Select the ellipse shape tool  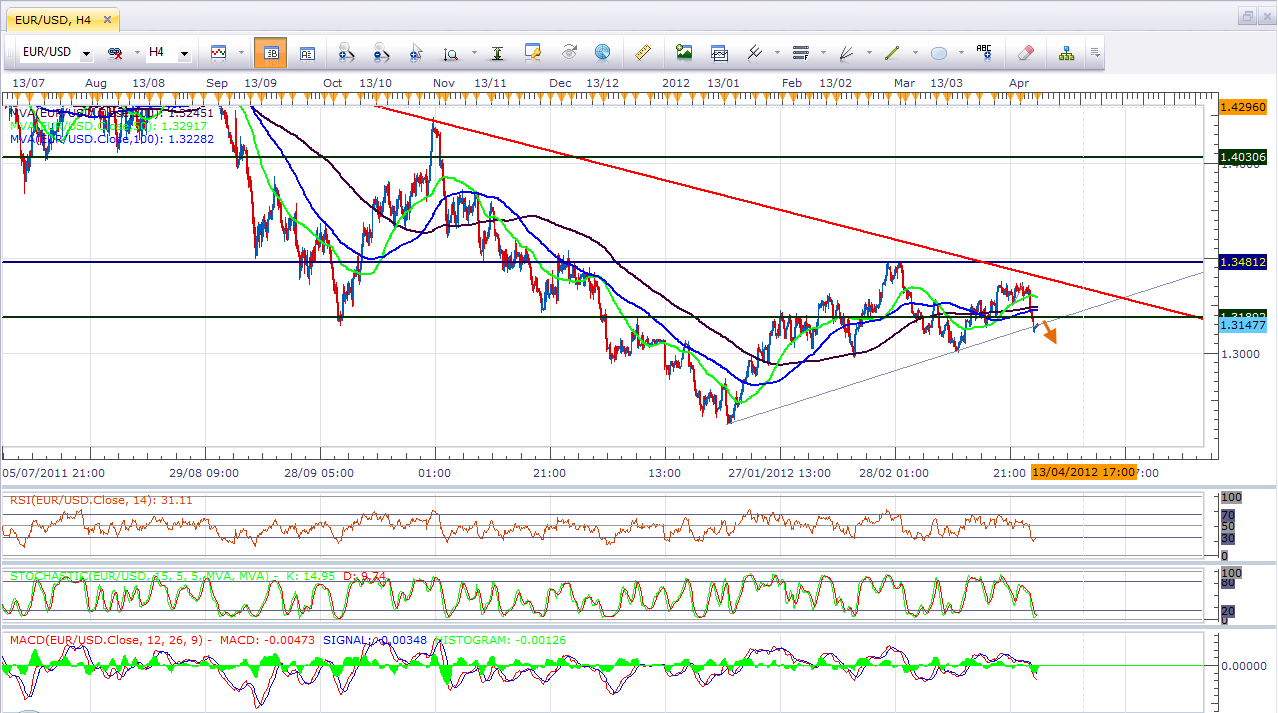[x=939, y=52]
